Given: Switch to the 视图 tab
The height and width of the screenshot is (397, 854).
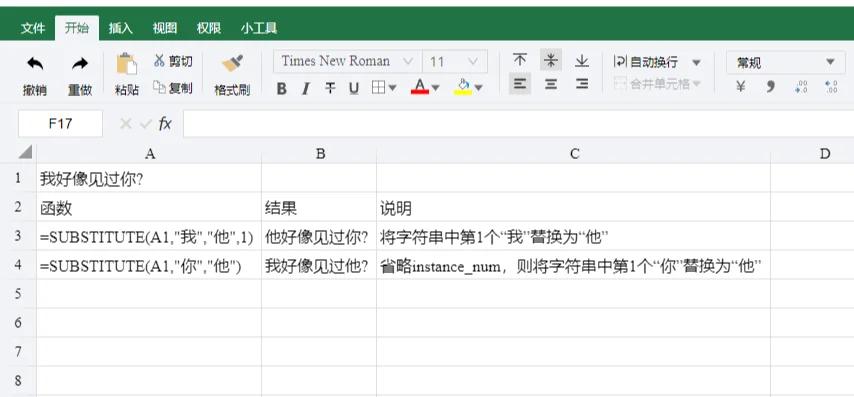Looking at the screenshot, I should point(164,28).
